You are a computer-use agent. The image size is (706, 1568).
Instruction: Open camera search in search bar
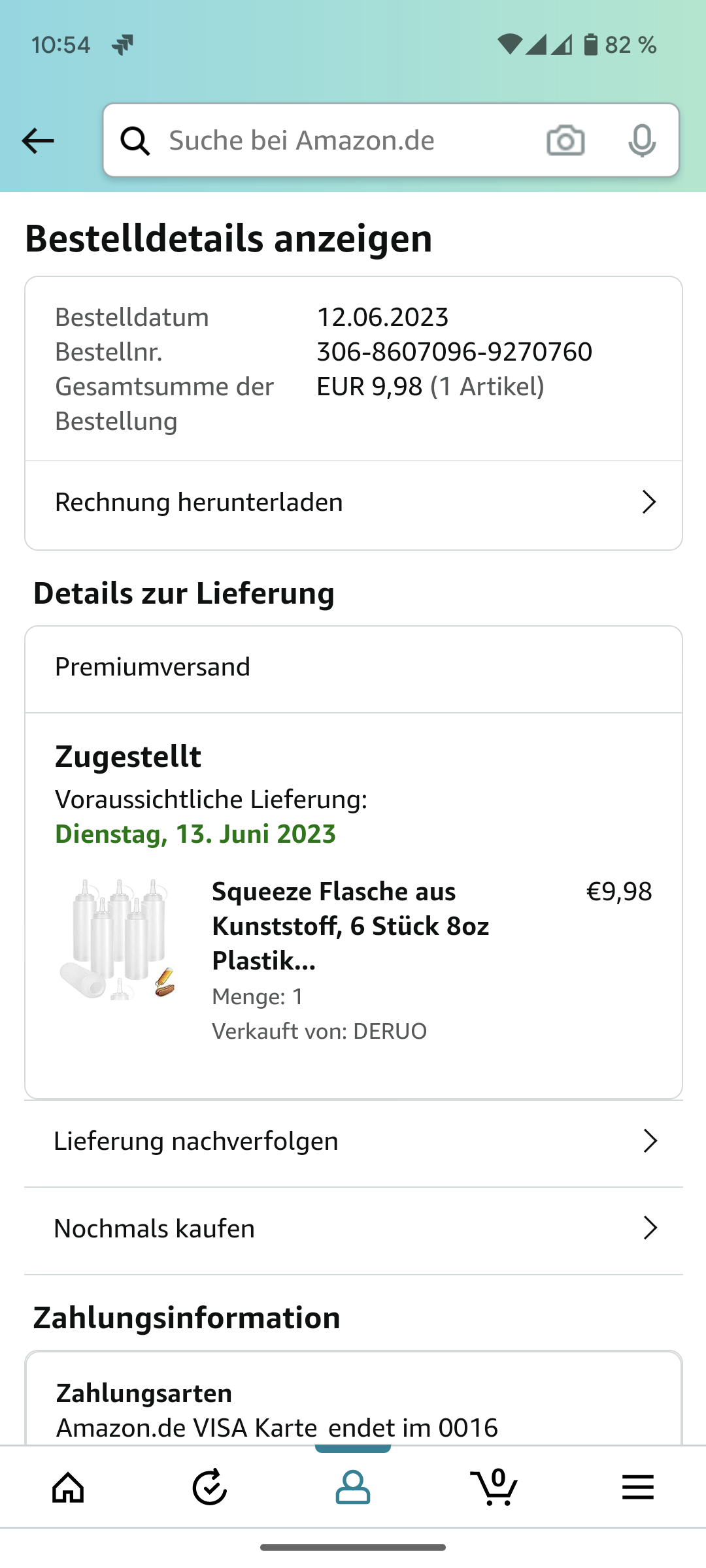pos(565,140)
